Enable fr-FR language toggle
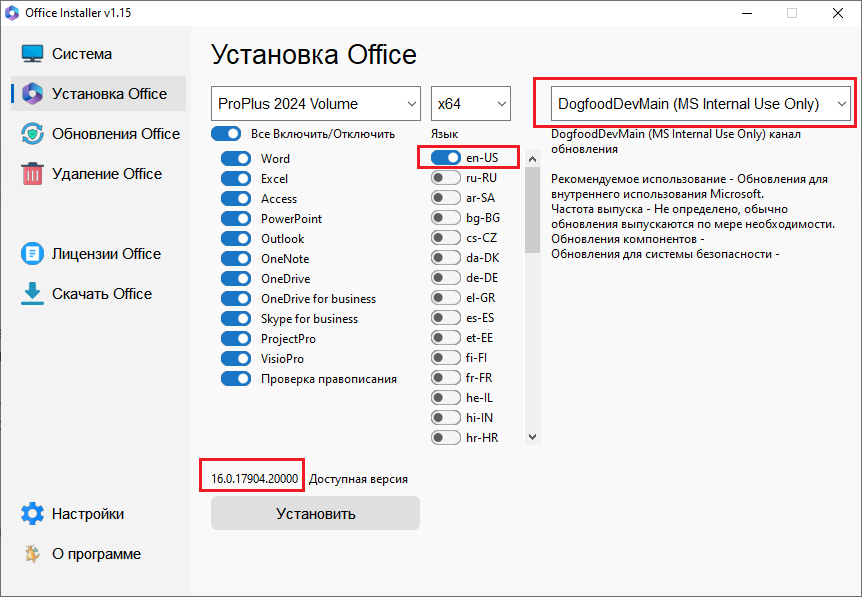Viewport: 862px width, 597px height. tap(446, 378)
